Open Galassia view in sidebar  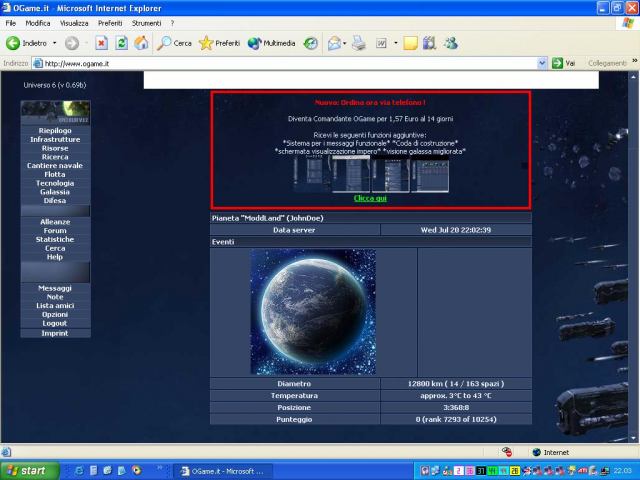pyautogui.click(x=55, y=192)
